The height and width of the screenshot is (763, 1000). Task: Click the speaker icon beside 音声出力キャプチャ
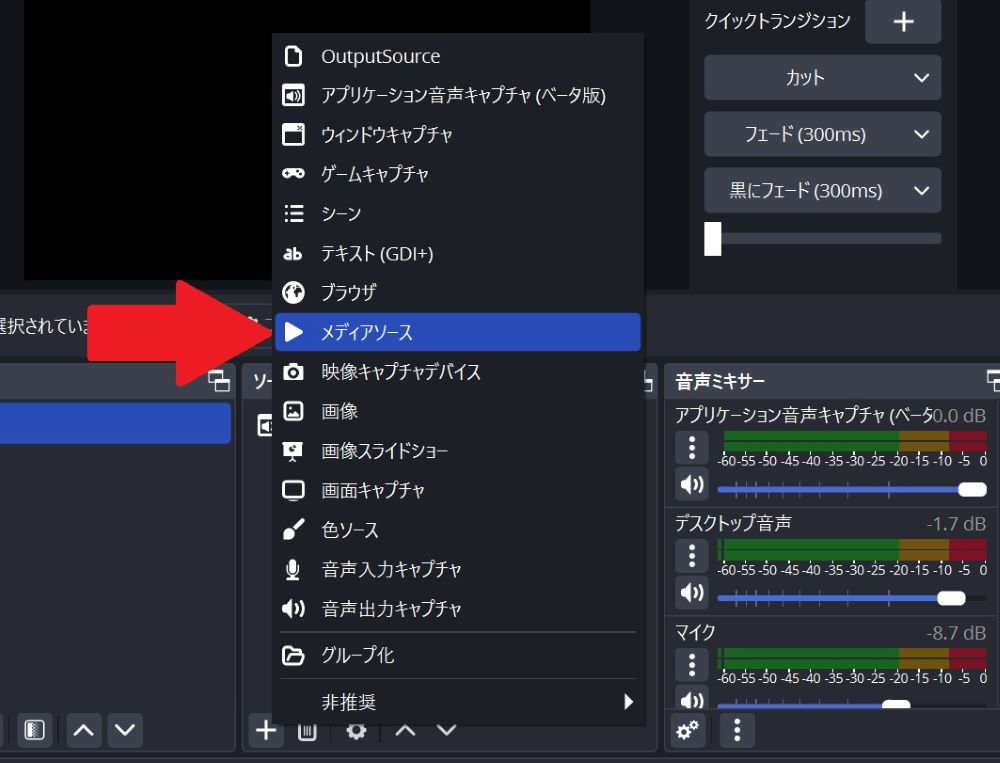click(x=293, y=609)
